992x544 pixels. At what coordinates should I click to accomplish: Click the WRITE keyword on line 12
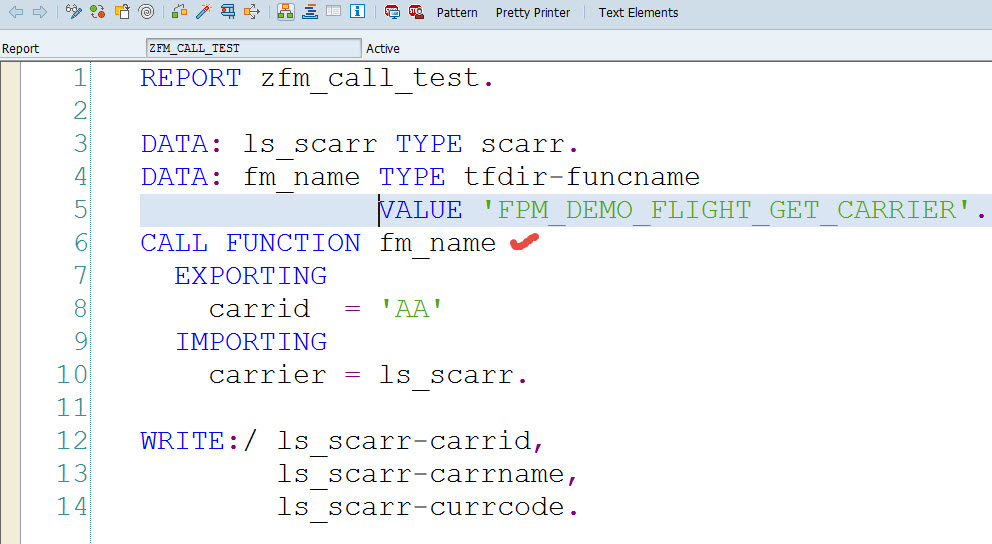(x=182, y=440)
